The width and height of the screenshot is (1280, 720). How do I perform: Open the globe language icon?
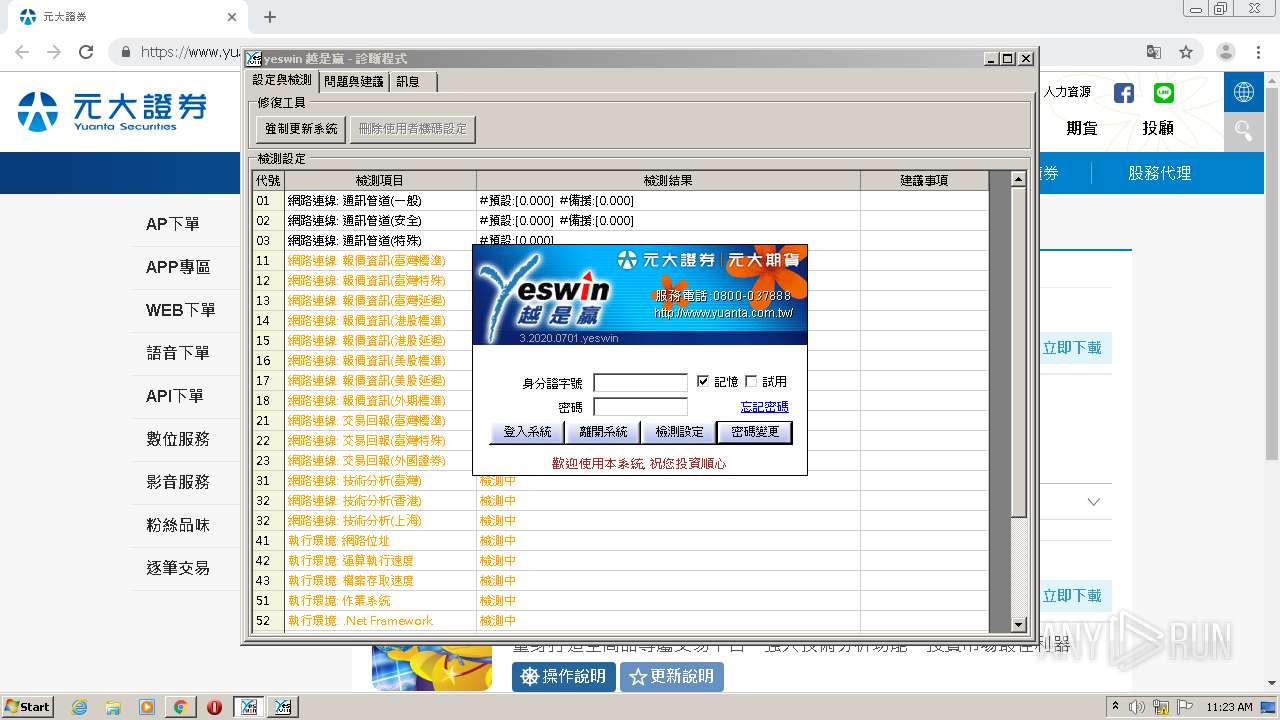click(1244, 92)
